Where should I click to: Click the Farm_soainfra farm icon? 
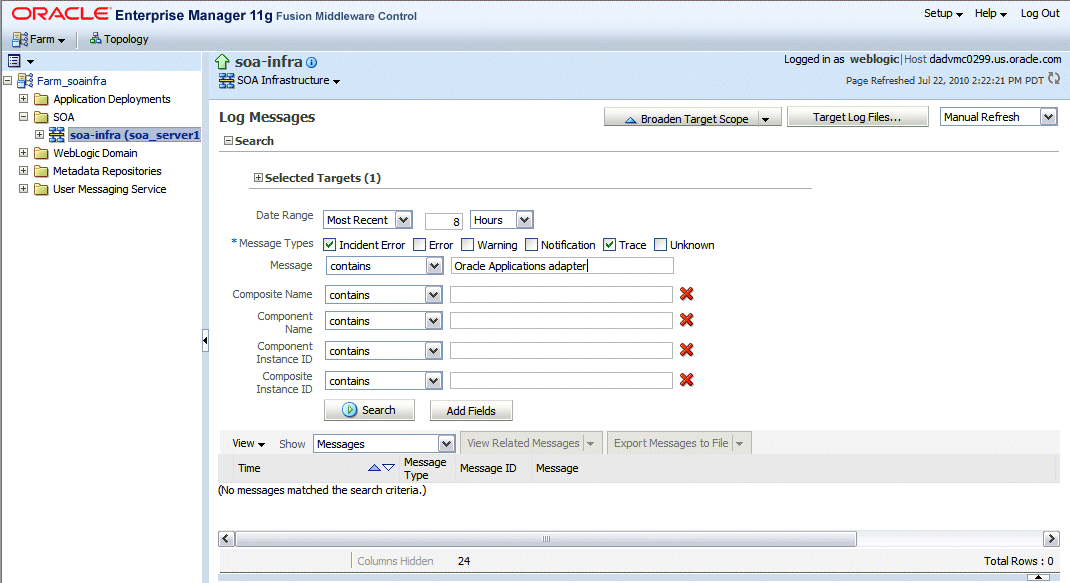(25, 81)
